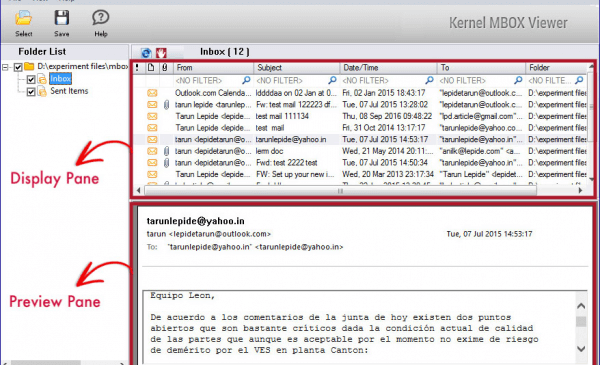Click the Sent Items folder icon
Screen dimensions: 600x365
pyautogui.click(x=42, y=91)
